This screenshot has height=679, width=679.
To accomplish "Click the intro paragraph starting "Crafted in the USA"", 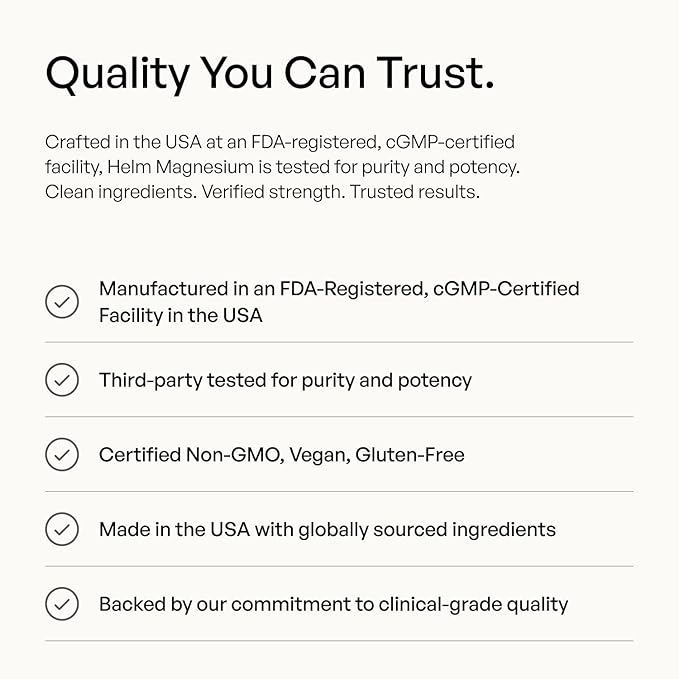I will (282, 167).
